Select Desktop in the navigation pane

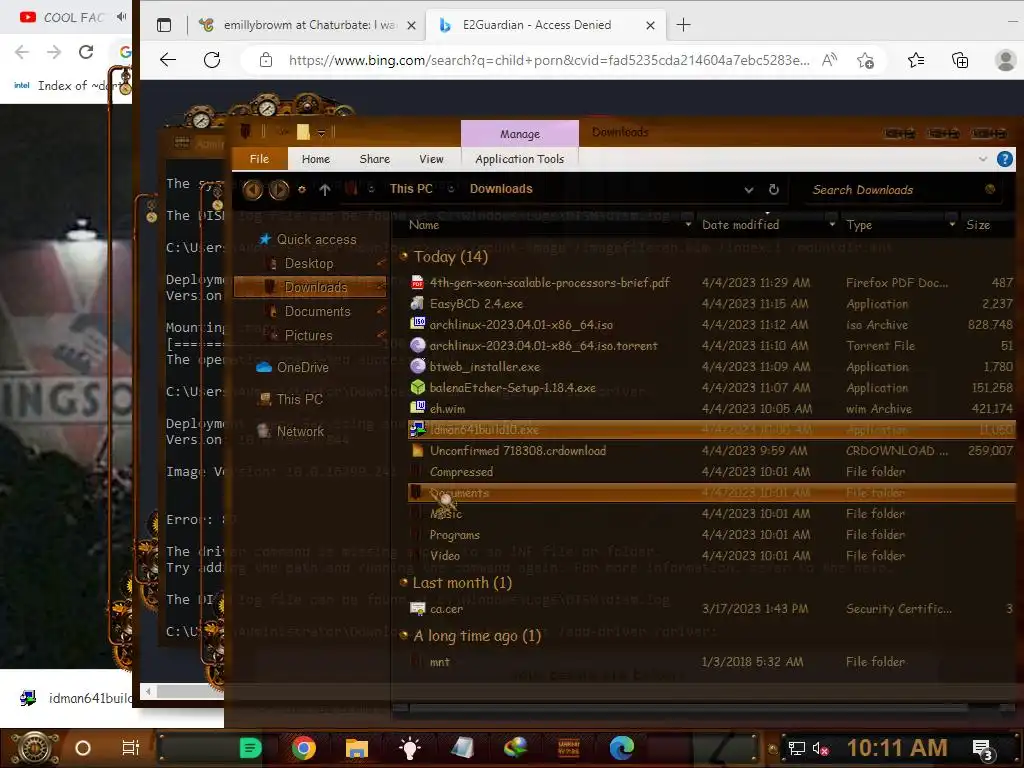(308, 263)
